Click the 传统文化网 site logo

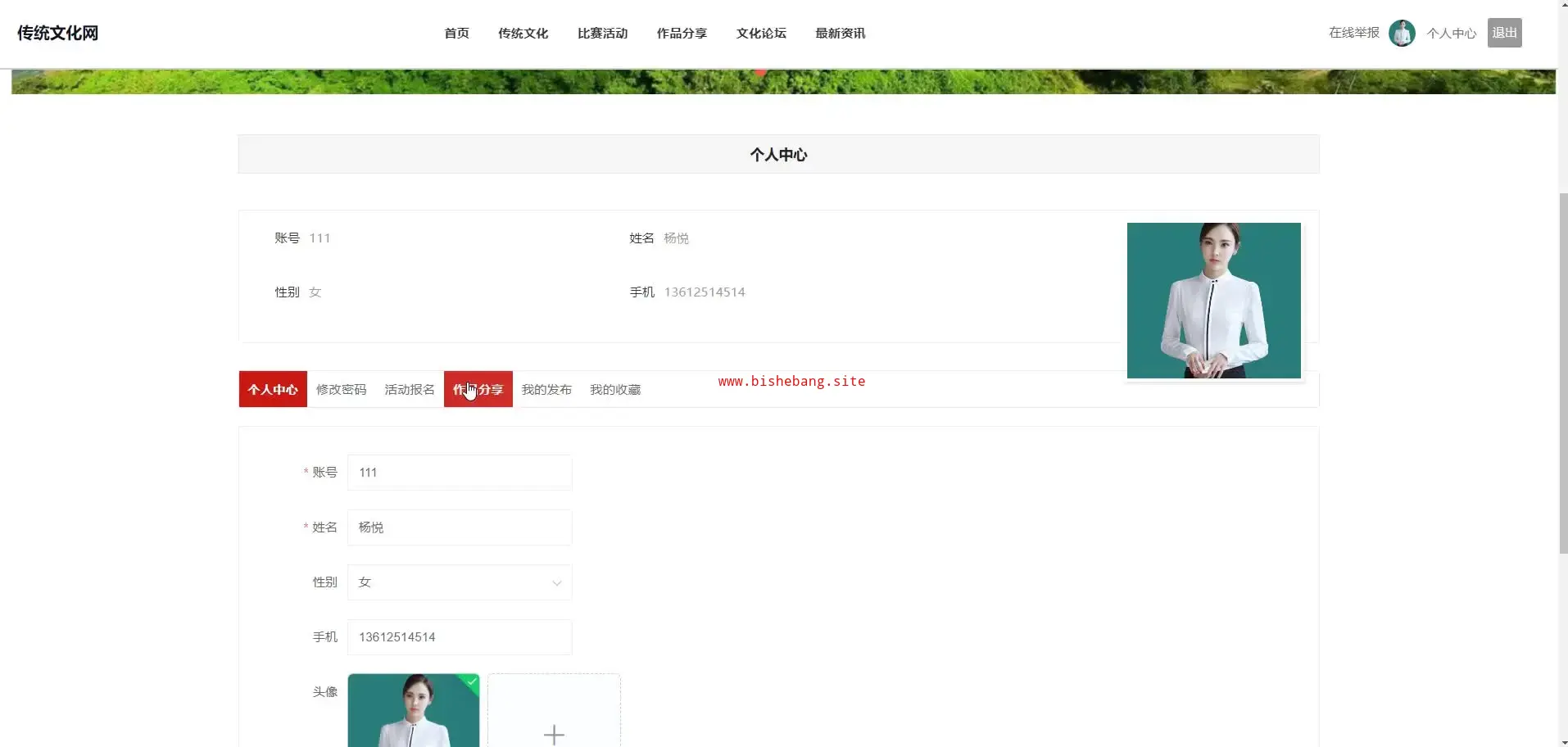pos(57,33)
